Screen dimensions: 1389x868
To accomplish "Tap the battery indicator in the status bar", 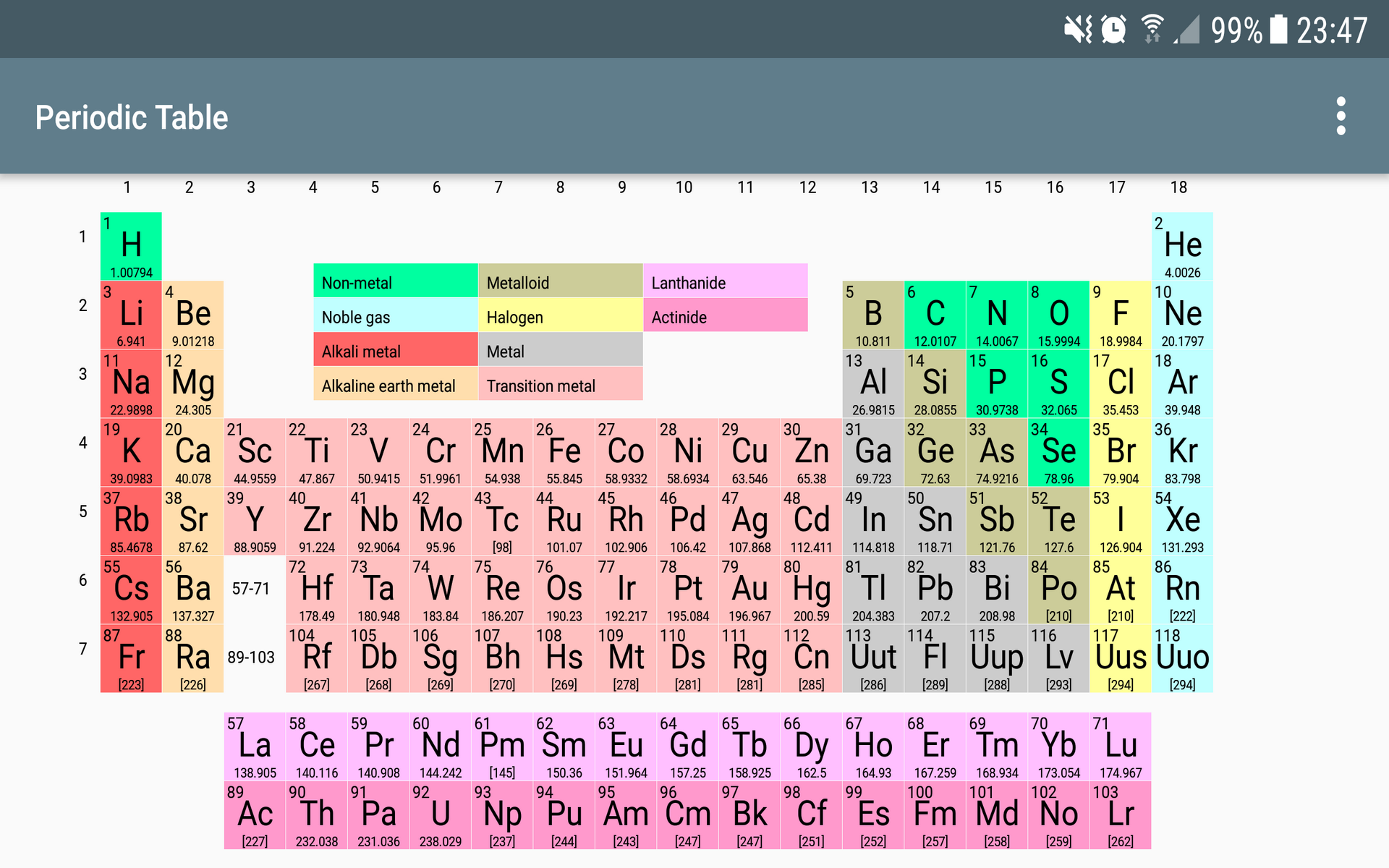I will 1278,29.
